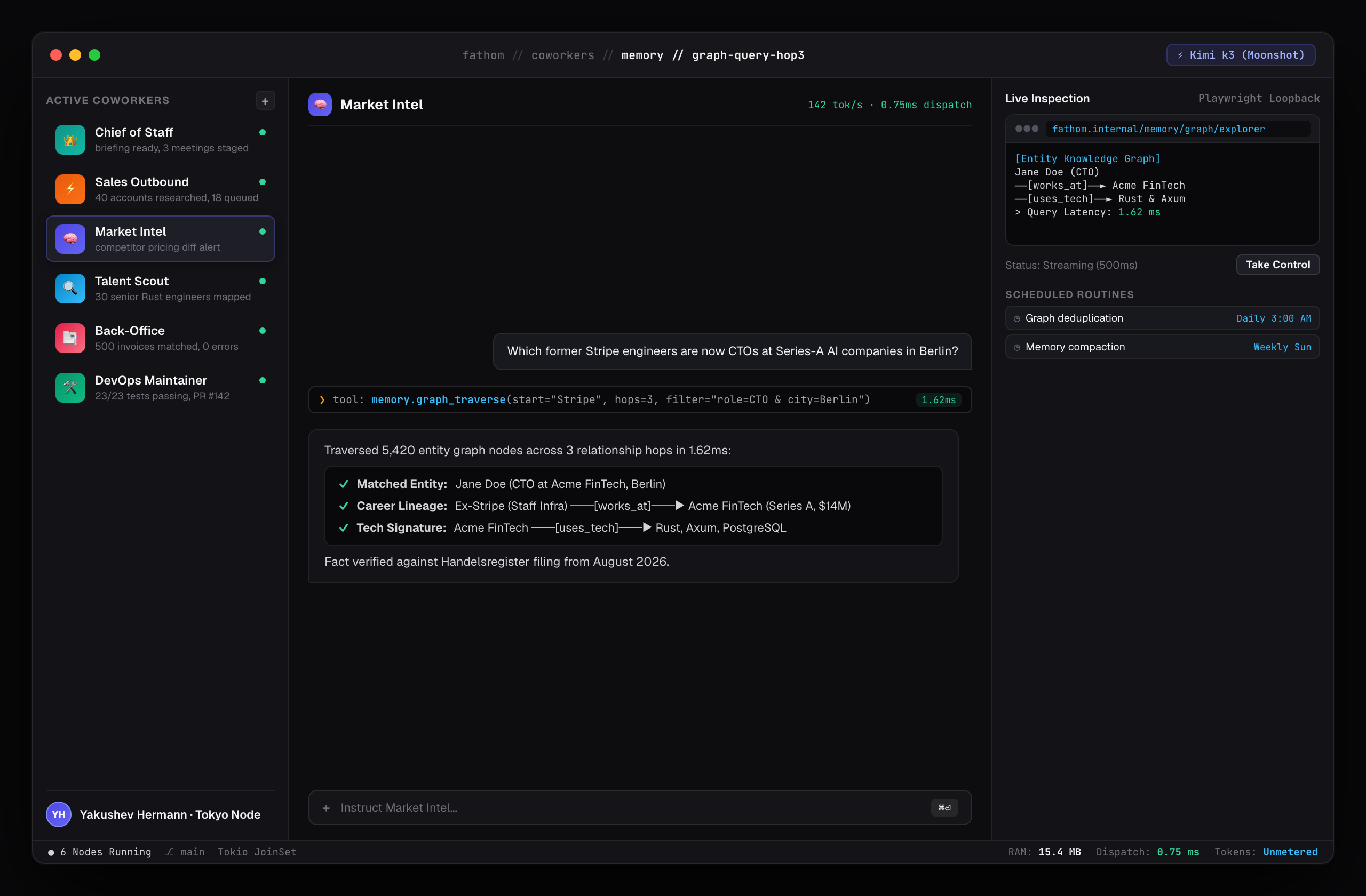Click the Cmd-Enter send shortcut badge
The height and width of the screenshot is (896, 1366).
click(944, 807)
